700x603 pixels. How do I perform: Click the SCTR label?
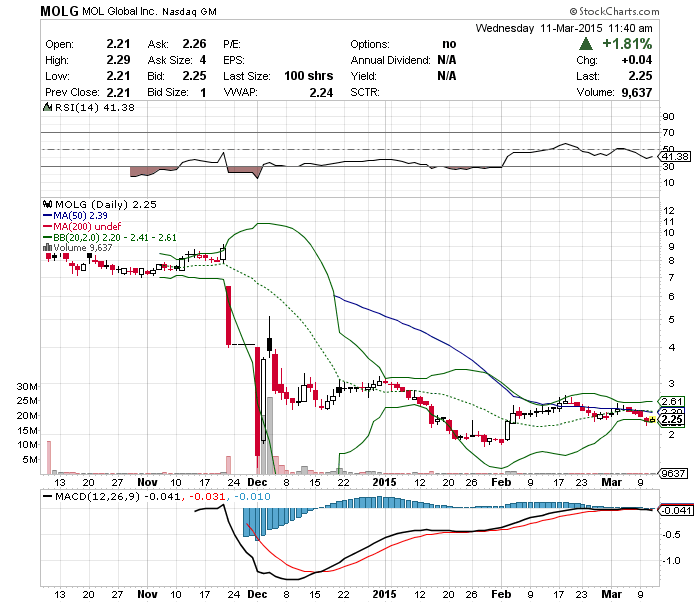point(365,92)
